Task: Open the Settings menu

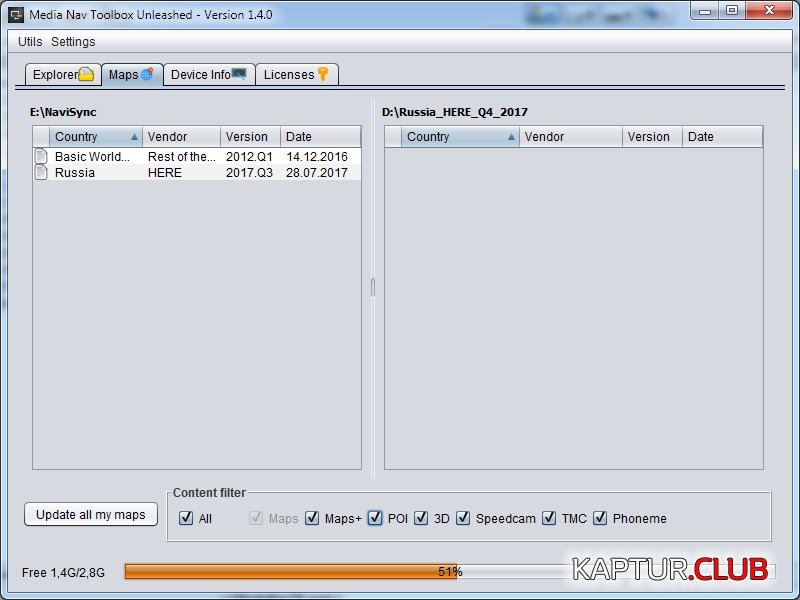Action: tap(73, 42)
